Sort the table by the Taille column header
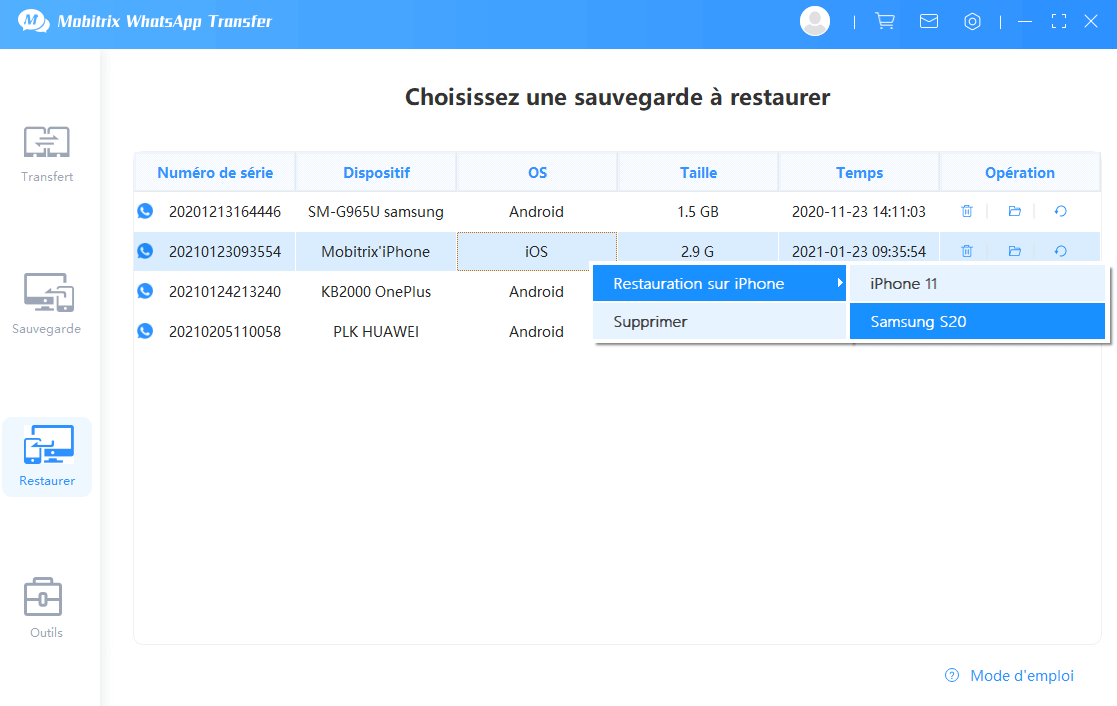 697,171
